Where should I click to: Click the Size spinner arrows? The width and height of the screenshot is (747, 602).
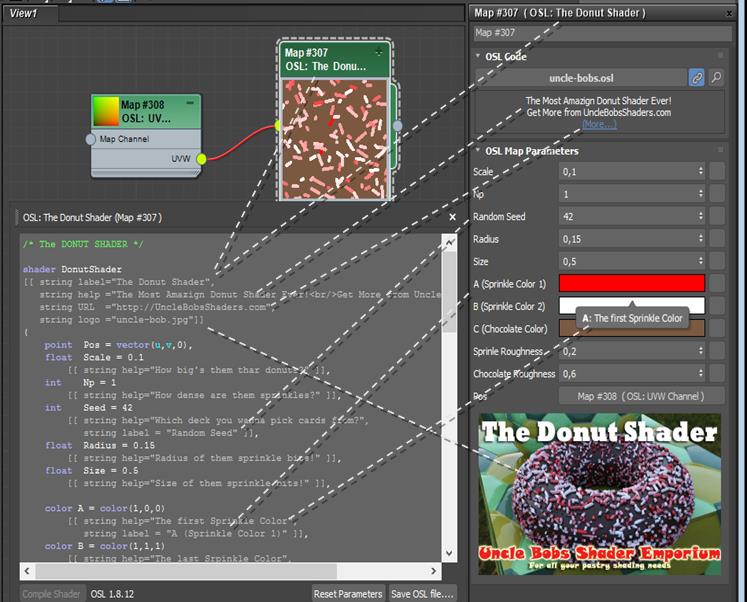pyautogui.click(x=700, y=261)
